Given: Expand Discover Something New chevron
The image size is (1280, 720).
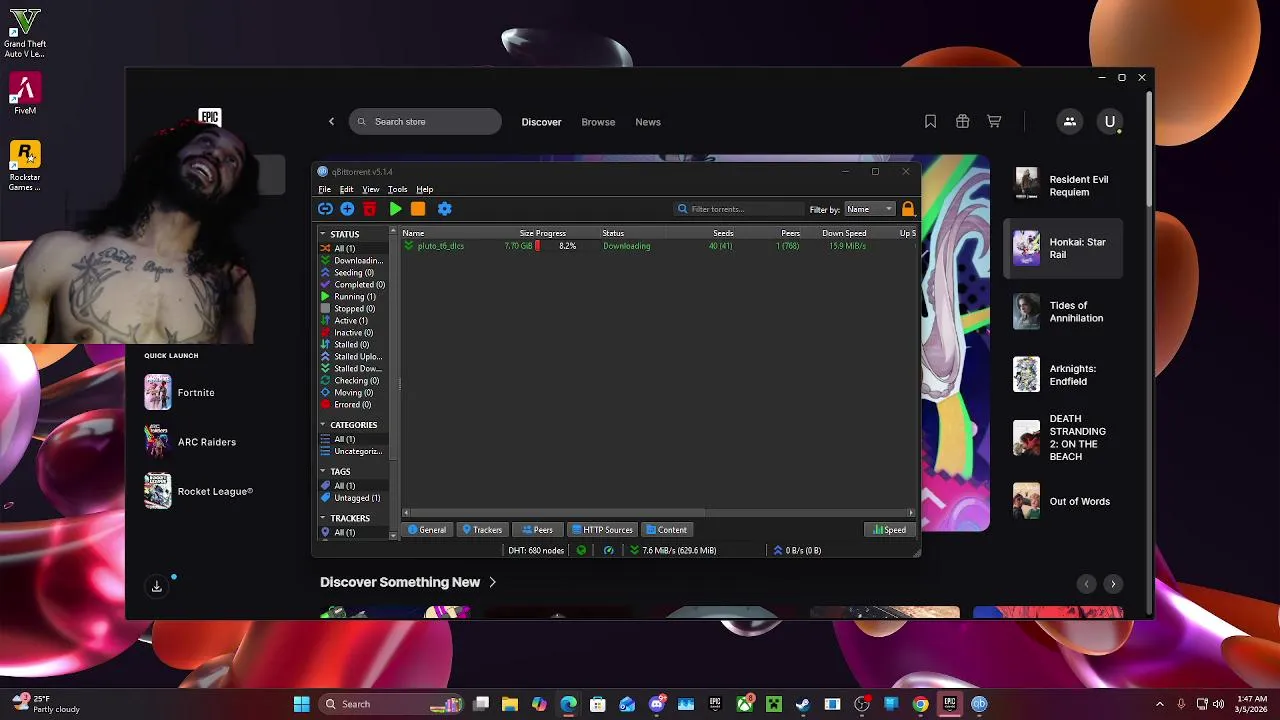Looking at the screenshot, I should (x=492, y=582).
